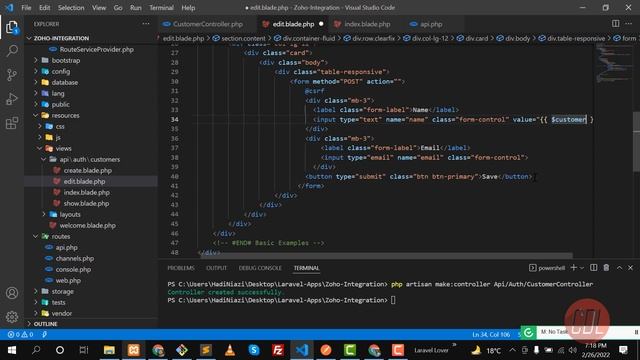Switch to PROBLEMS panel tab
This screenshot has height=360, width=640.
tap(181, 268)
